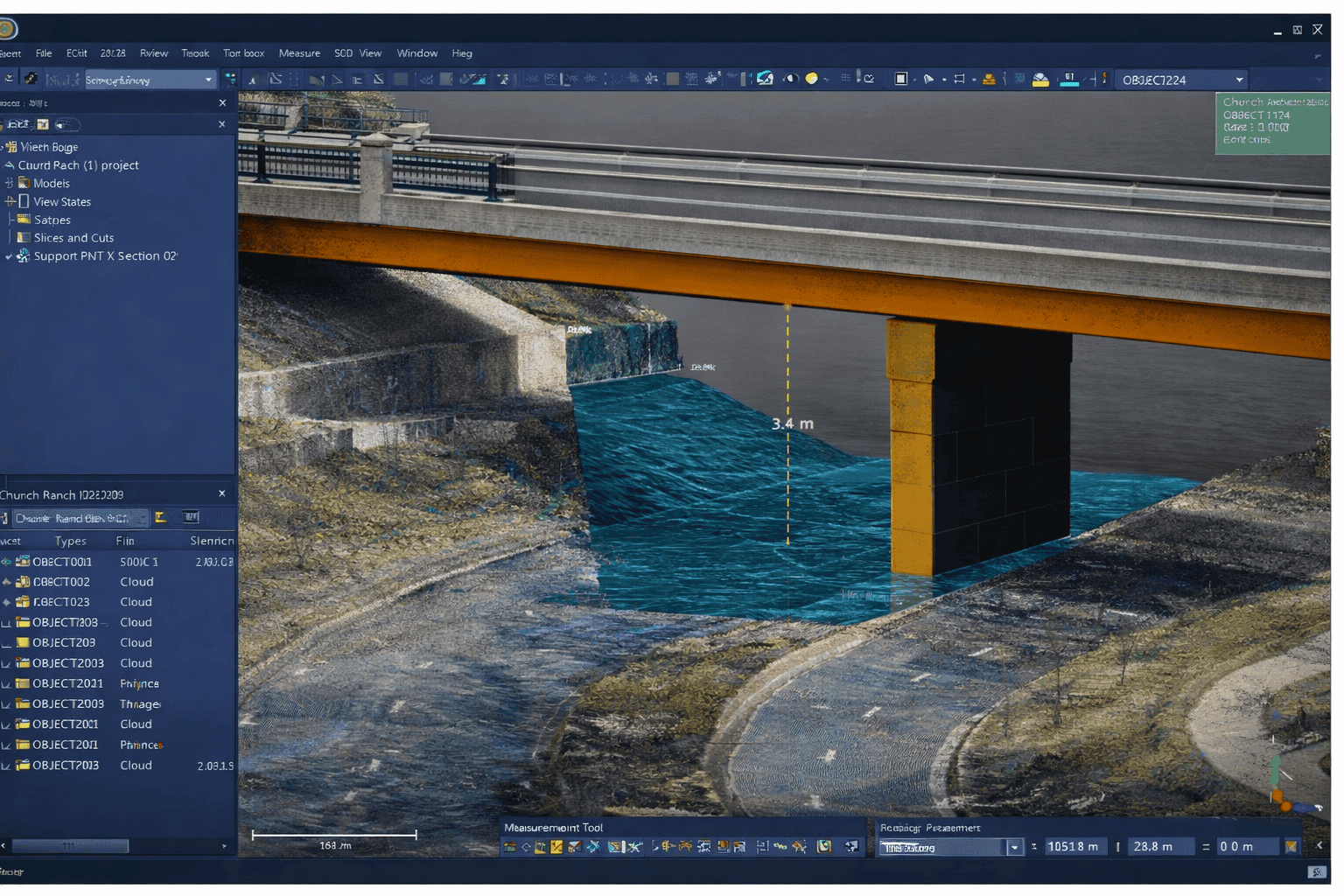The width and height of the screenshot is (1344, 896).
Task: Open the Measure menu
Action: 299,53
